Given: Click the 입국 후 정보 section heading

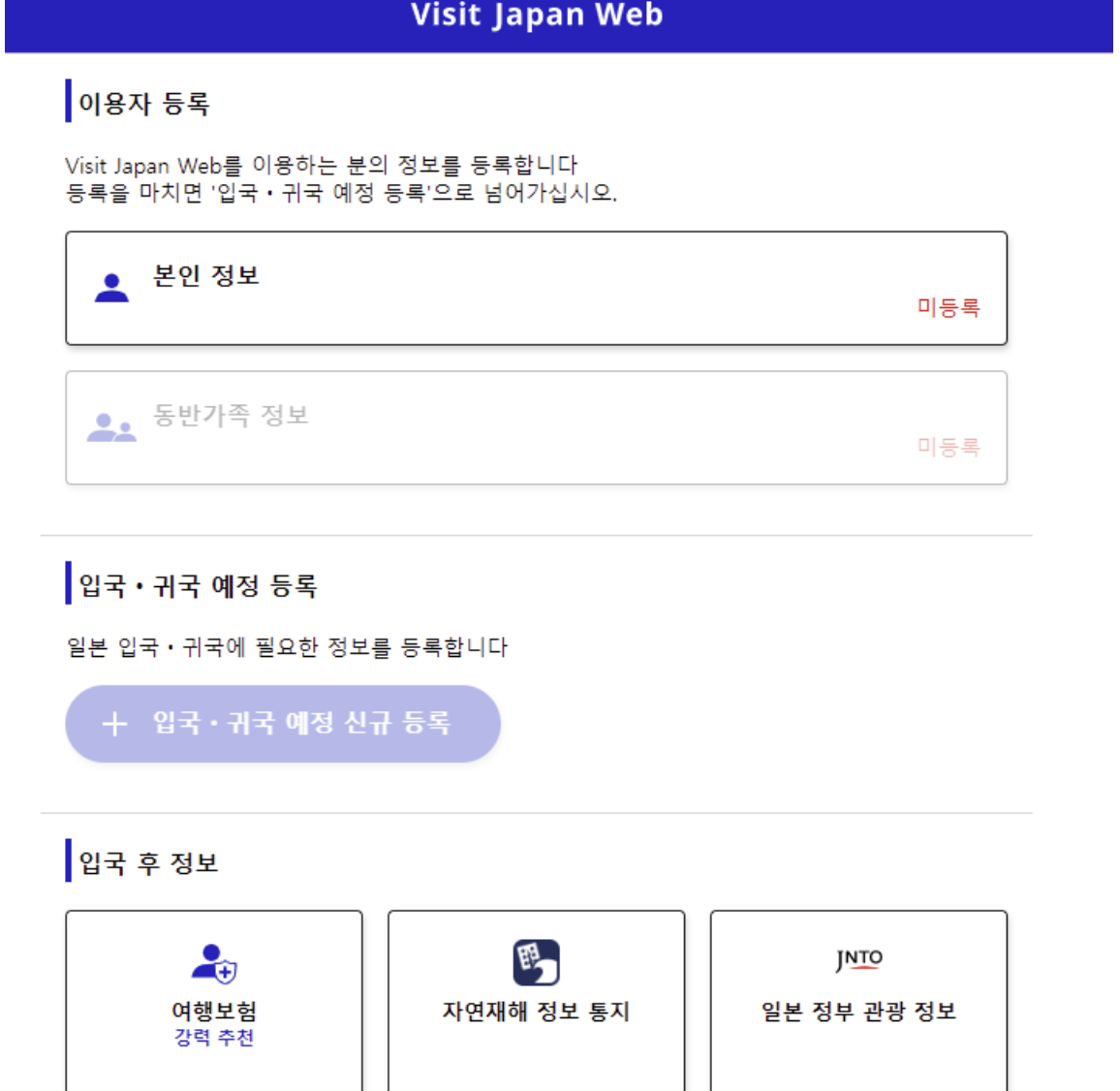Looking at the screenshot, I should pyautogui.click(x=148, y=863).
